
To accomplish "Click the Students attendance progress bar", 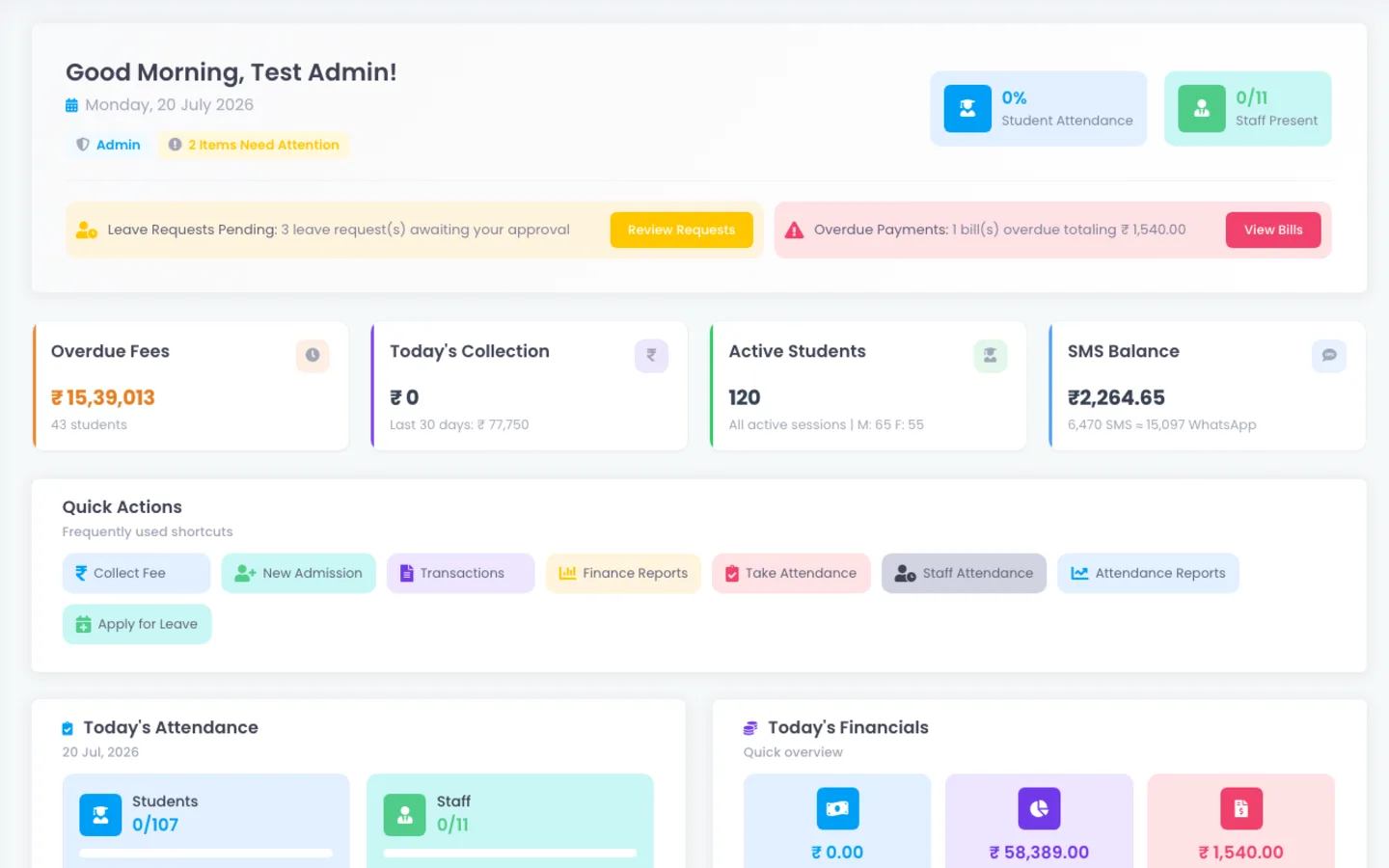I will [205, 854].
